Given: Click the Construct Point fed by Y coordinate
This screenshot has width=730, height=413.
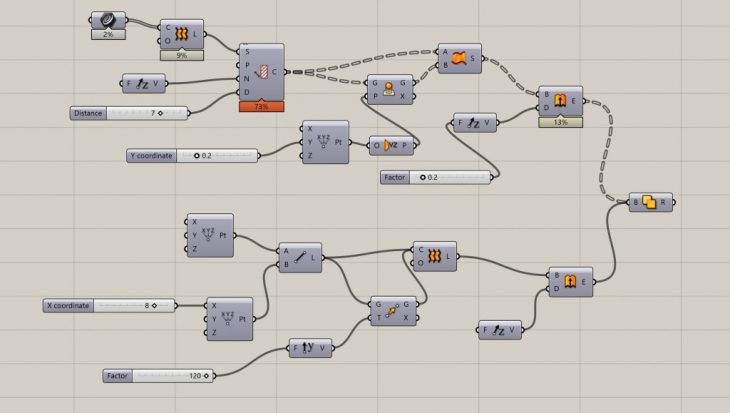Looking at the screenshot, I should (326, 142).
